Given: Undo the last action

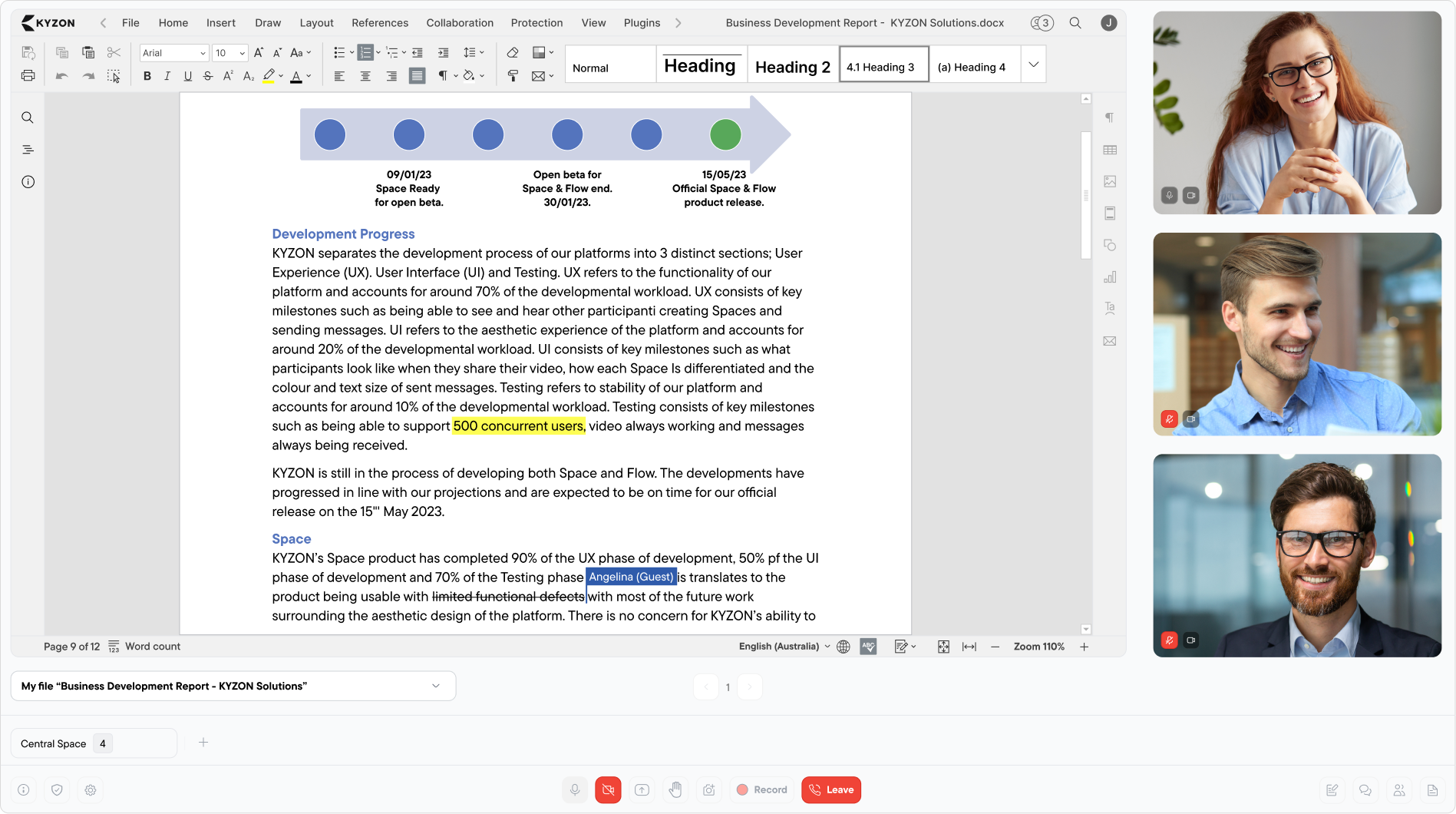Looking at the screenshot, I should point(62,76).
